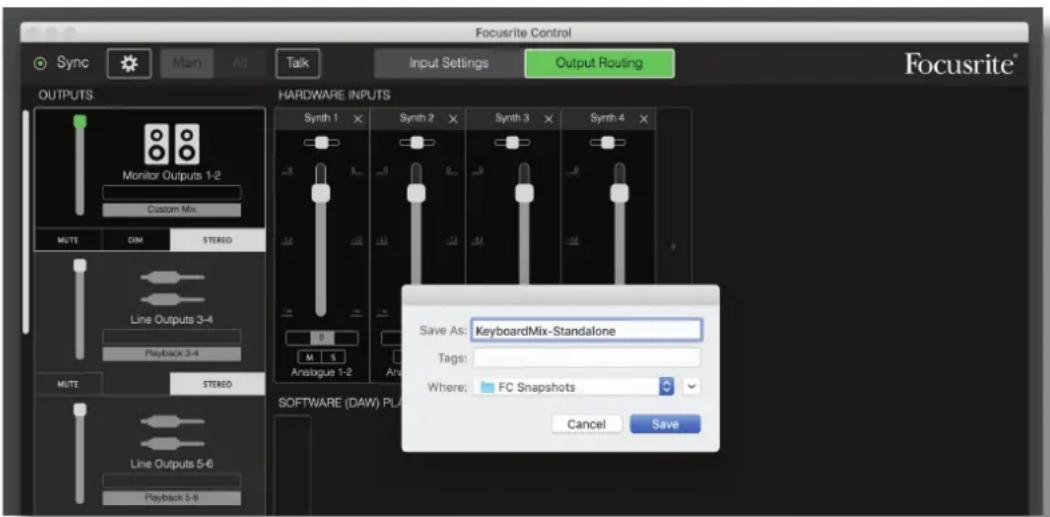
Task: Click the Sync status indicator
Action: [40, 64]
